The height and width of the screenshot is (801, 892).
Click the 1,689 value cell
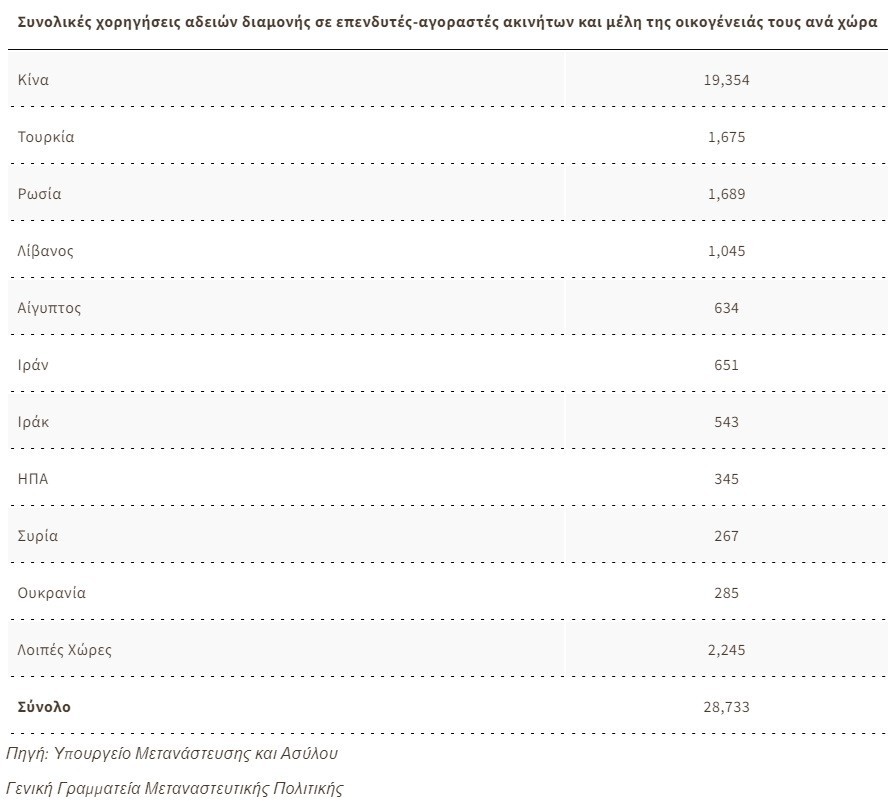point(726,194)
